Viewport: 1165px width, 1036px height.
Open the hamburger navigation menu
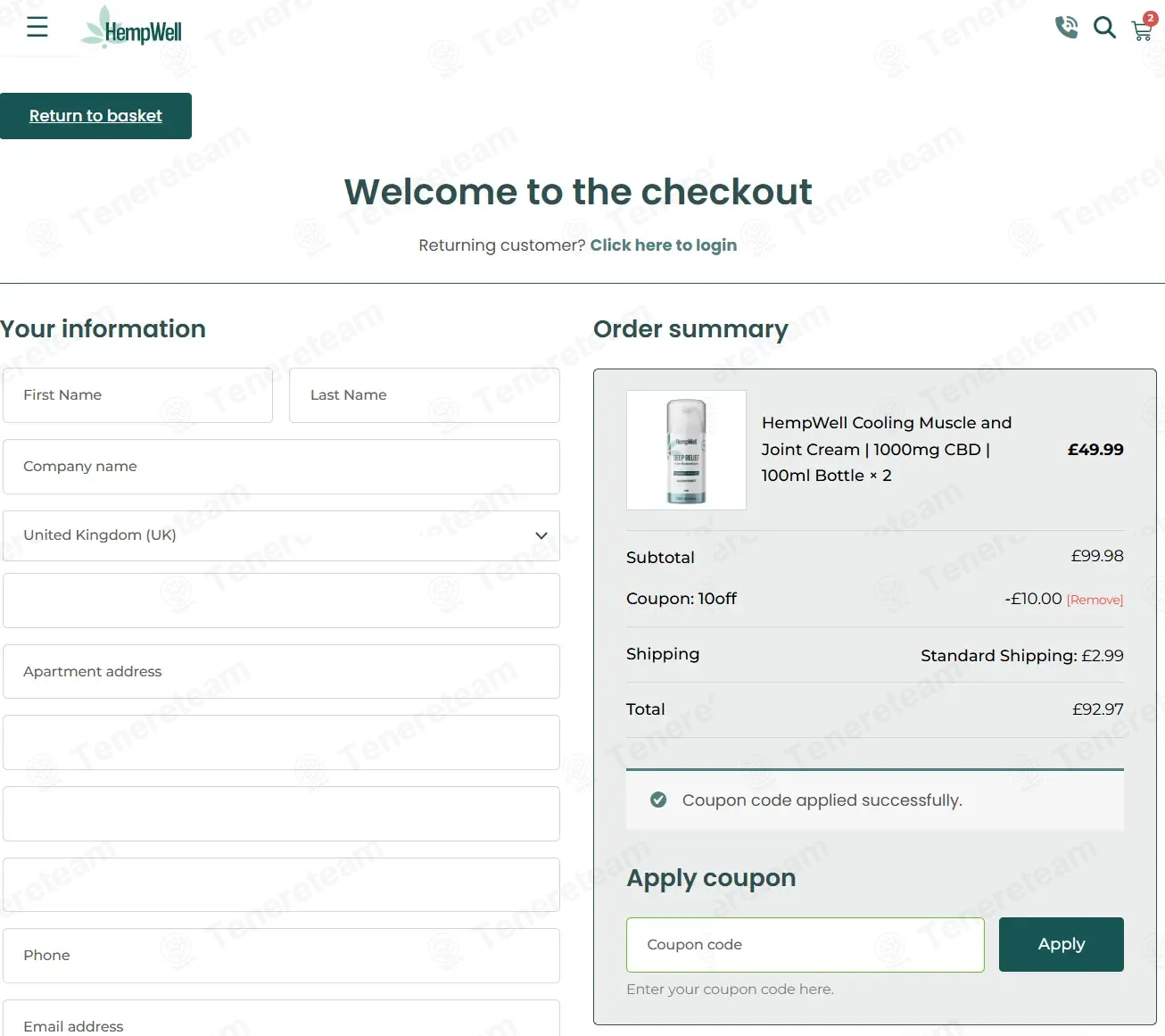coord(37,27)
